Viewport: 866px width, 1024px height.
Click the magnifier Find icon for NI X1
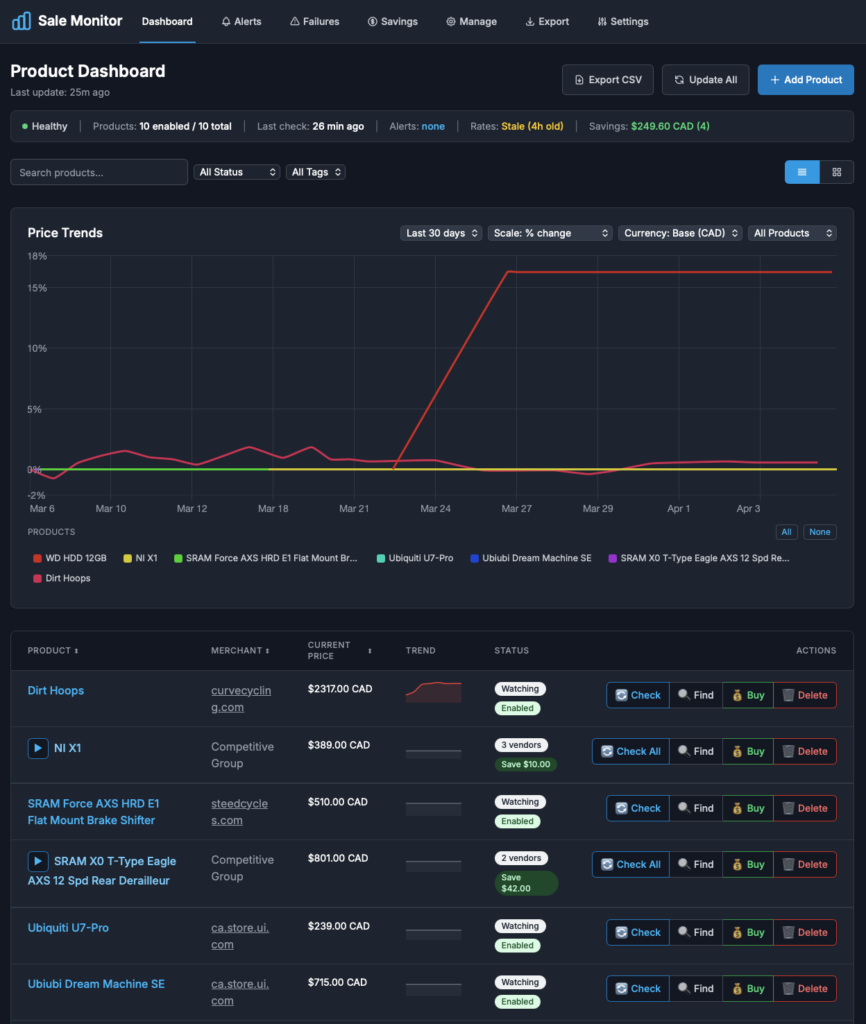point(685,751)
